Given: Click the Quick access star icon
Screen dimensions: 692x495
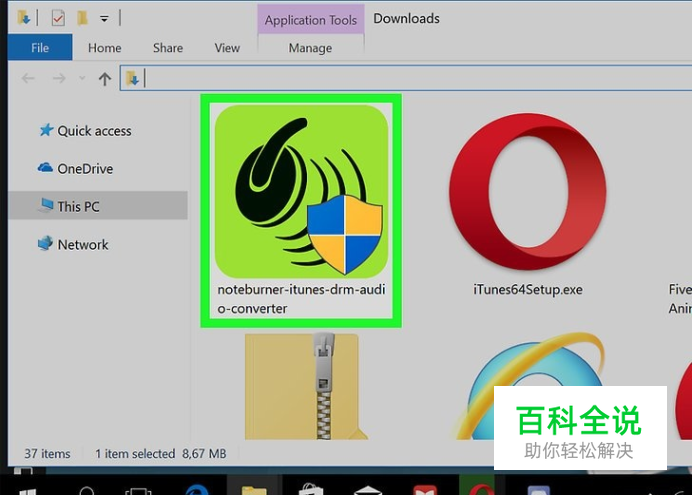Looking at the screenshot, I should [46, 130].
